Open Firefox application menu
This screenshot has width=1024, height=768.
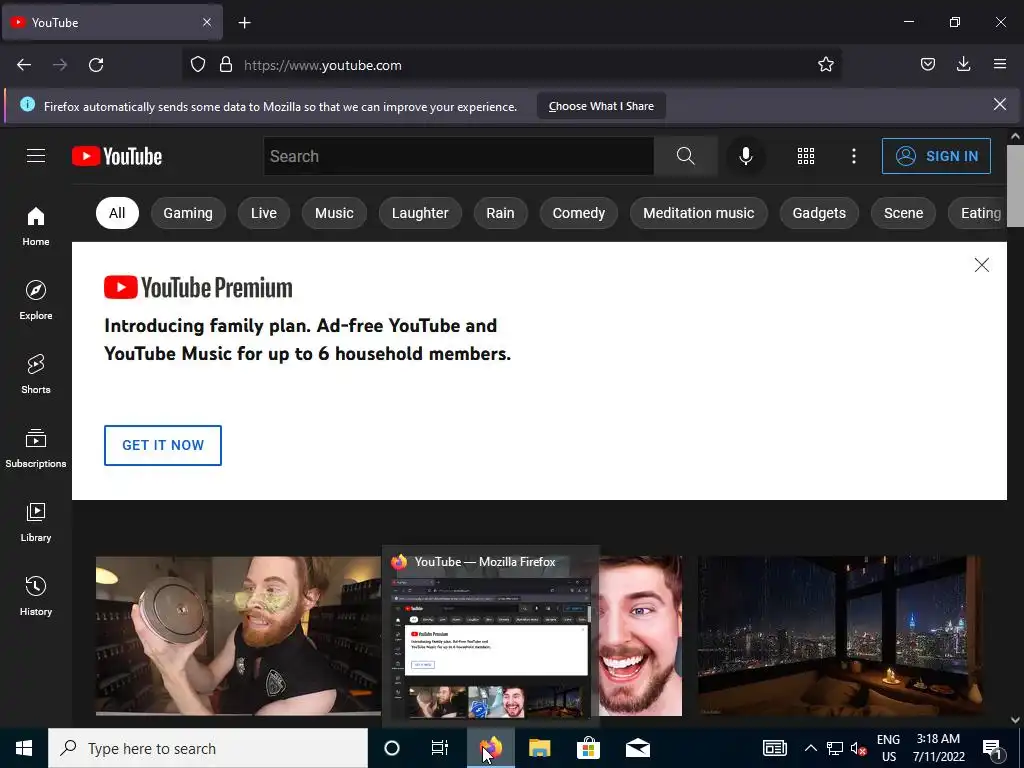1000,65
